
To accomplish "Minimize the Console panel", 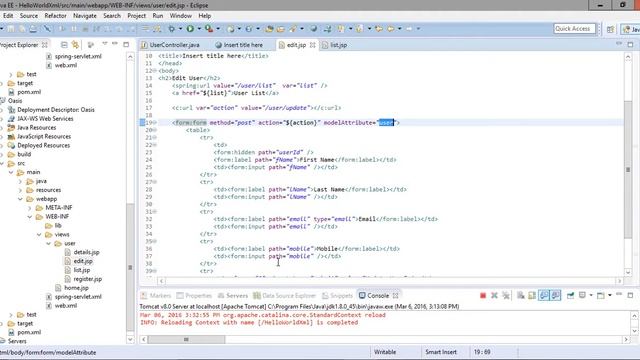I will tap(619, 294).
